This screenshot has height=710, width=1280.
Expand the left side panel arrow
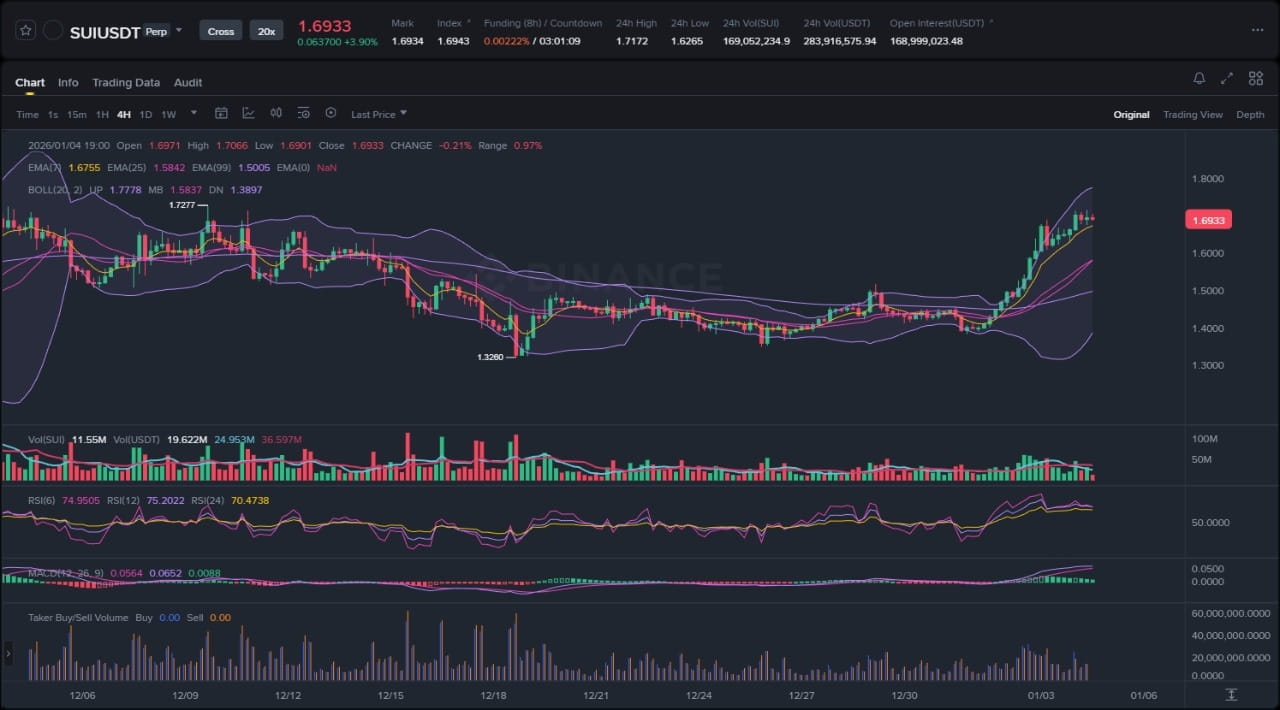[x=8, y=654]
